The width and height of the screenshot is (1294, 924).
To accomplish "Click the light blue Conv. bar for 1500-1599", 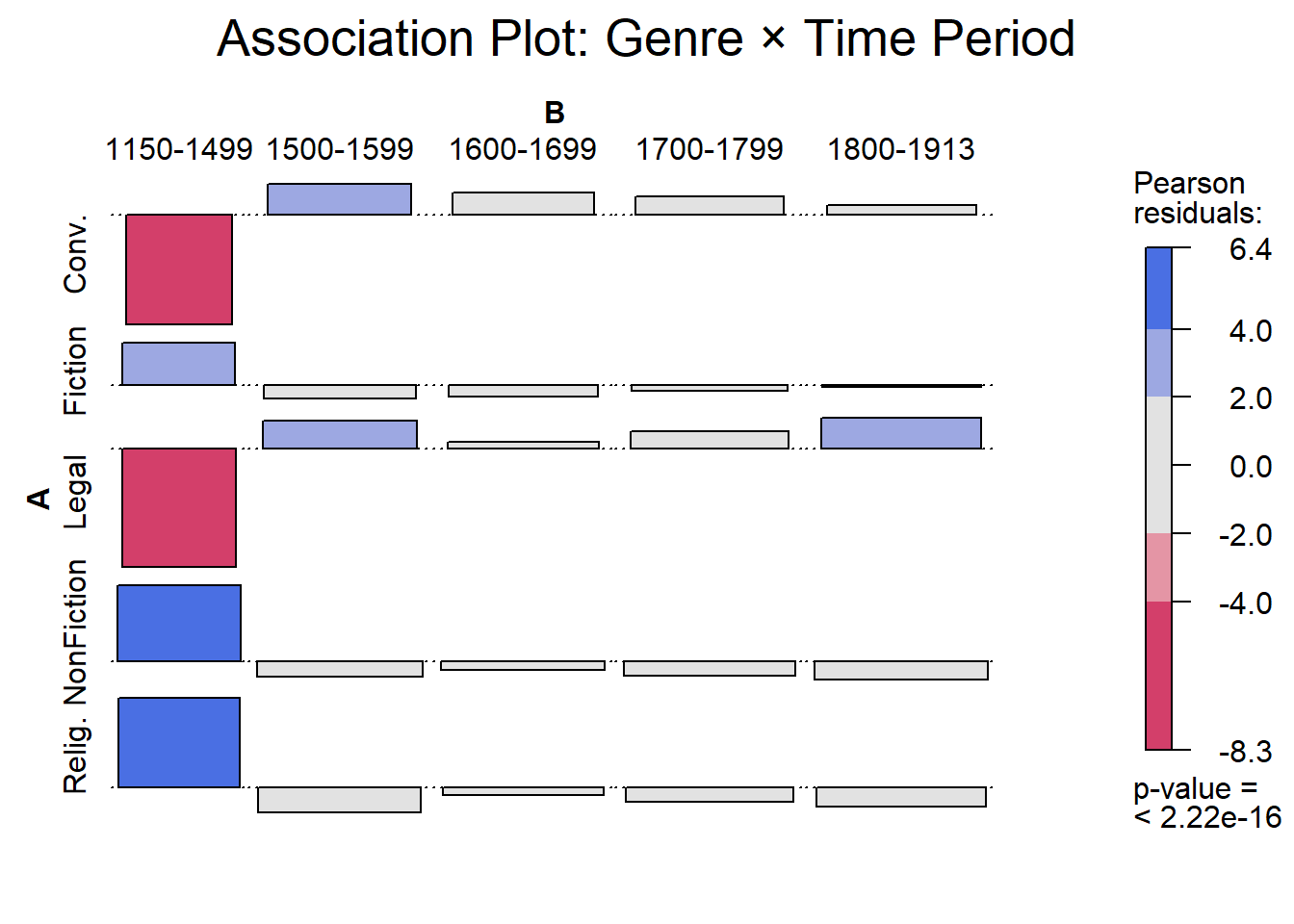I will [339, 199].
